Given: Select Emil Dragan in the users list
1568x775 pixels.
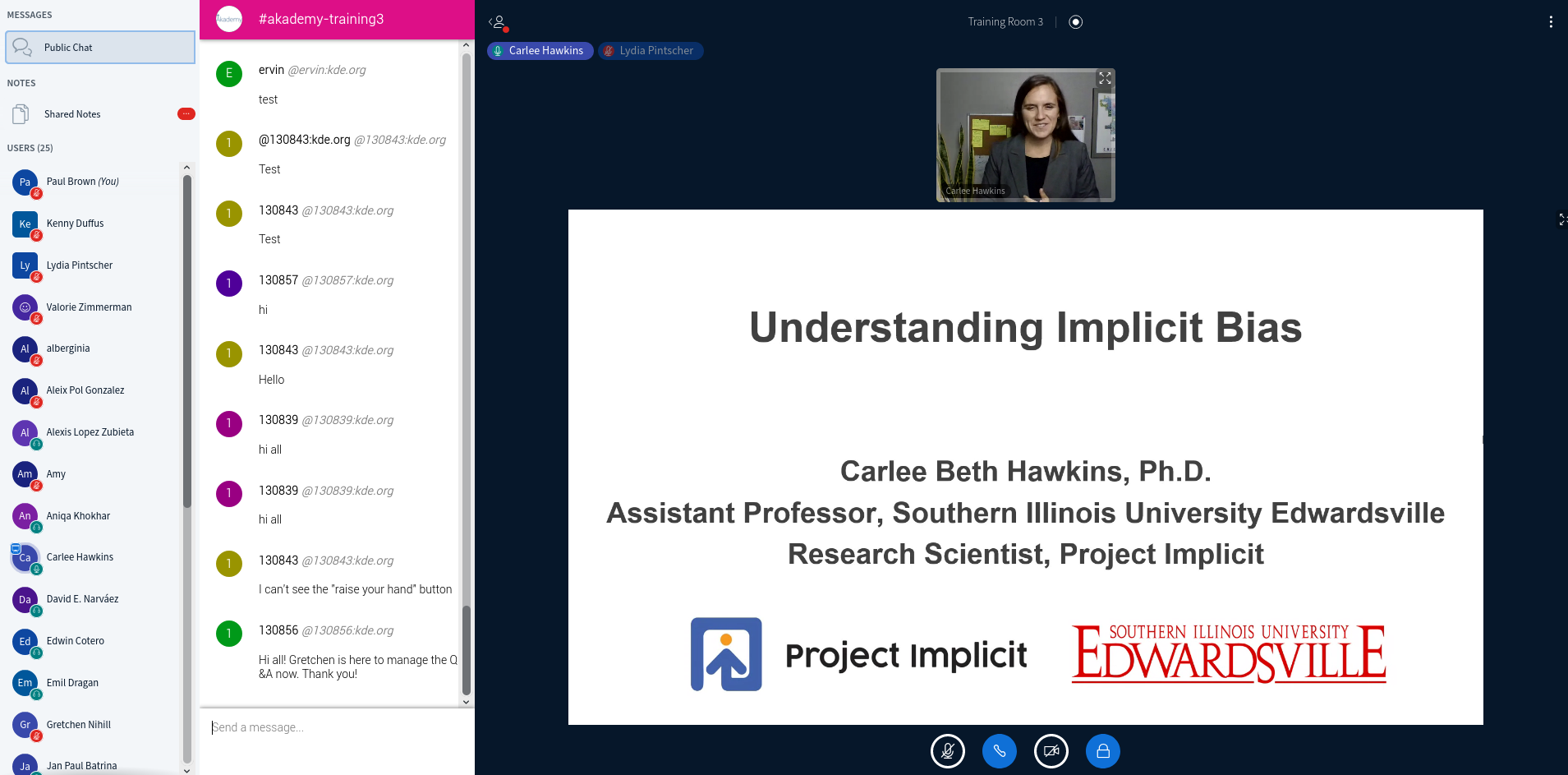Looking at the screenshot, I should click(93, 683).
